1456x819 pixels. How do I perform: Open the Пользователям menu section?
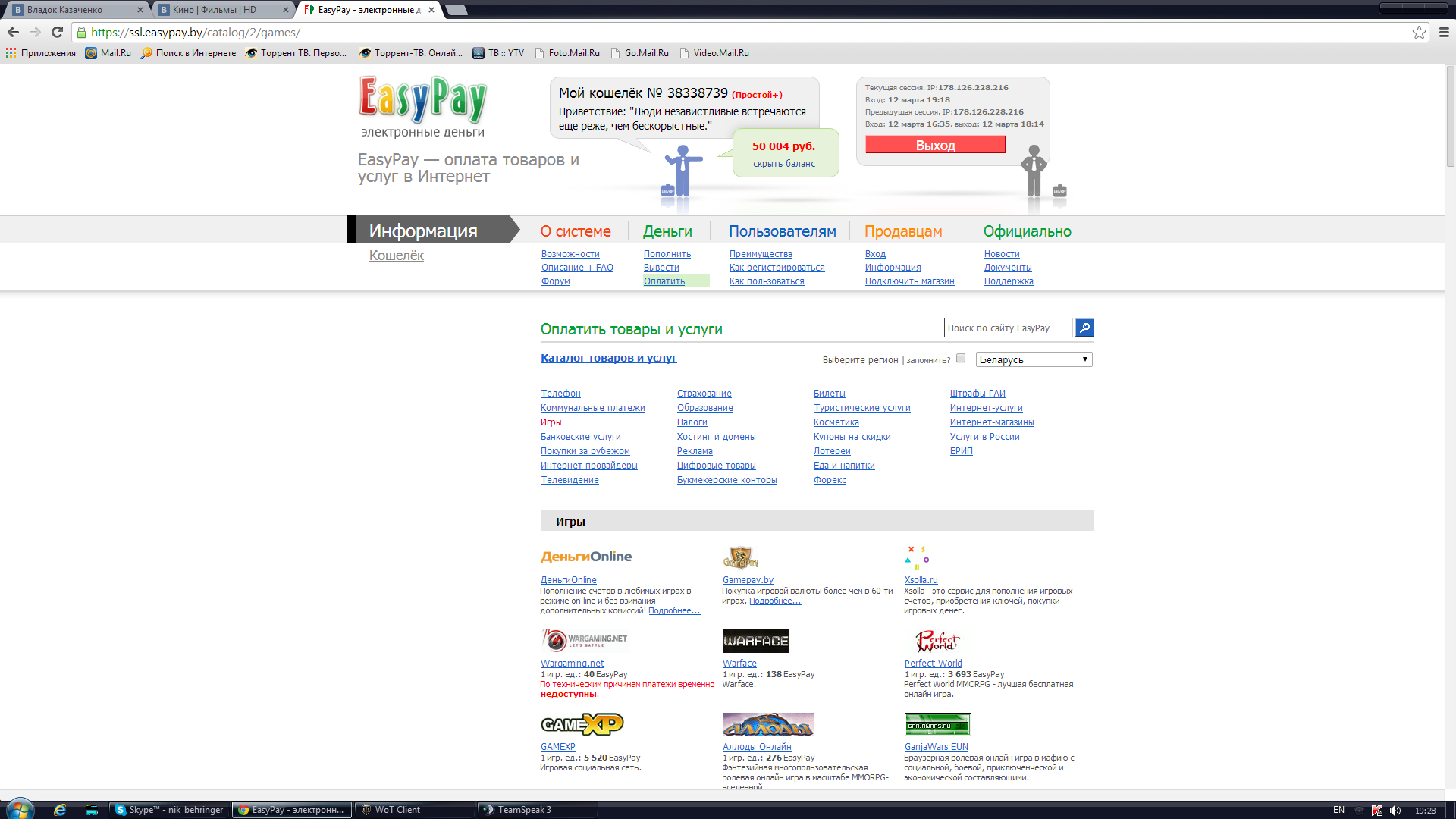pos(783,231)
